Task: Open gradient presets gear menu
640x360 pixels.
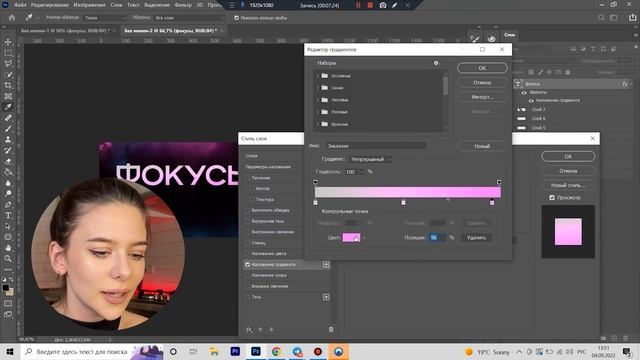Action: [436, 63]
